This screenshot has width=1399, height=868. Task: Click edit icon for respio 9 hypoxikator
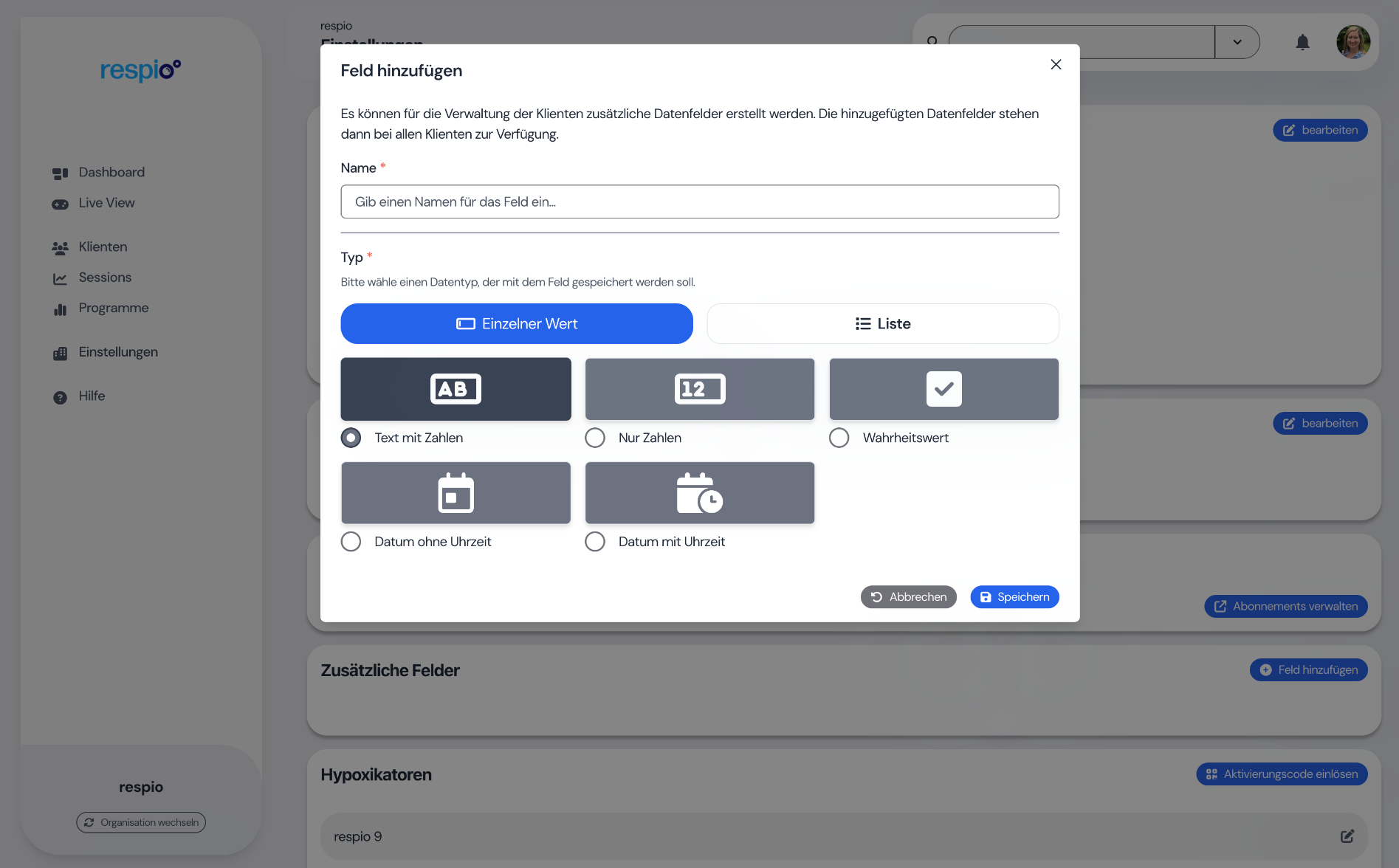(1347, 836)
